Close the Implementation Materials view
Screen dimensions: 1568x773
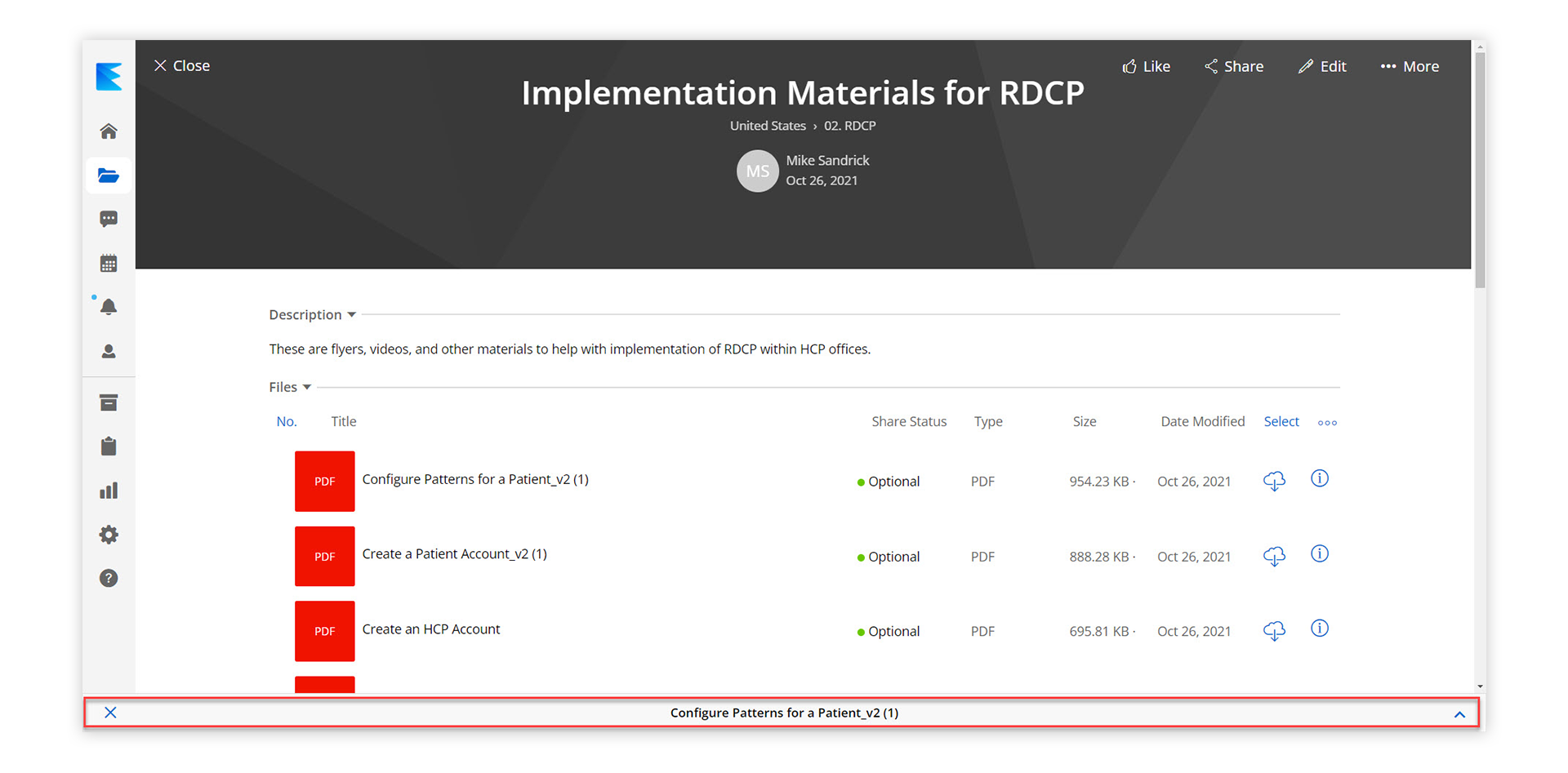(x=182, y=65)
